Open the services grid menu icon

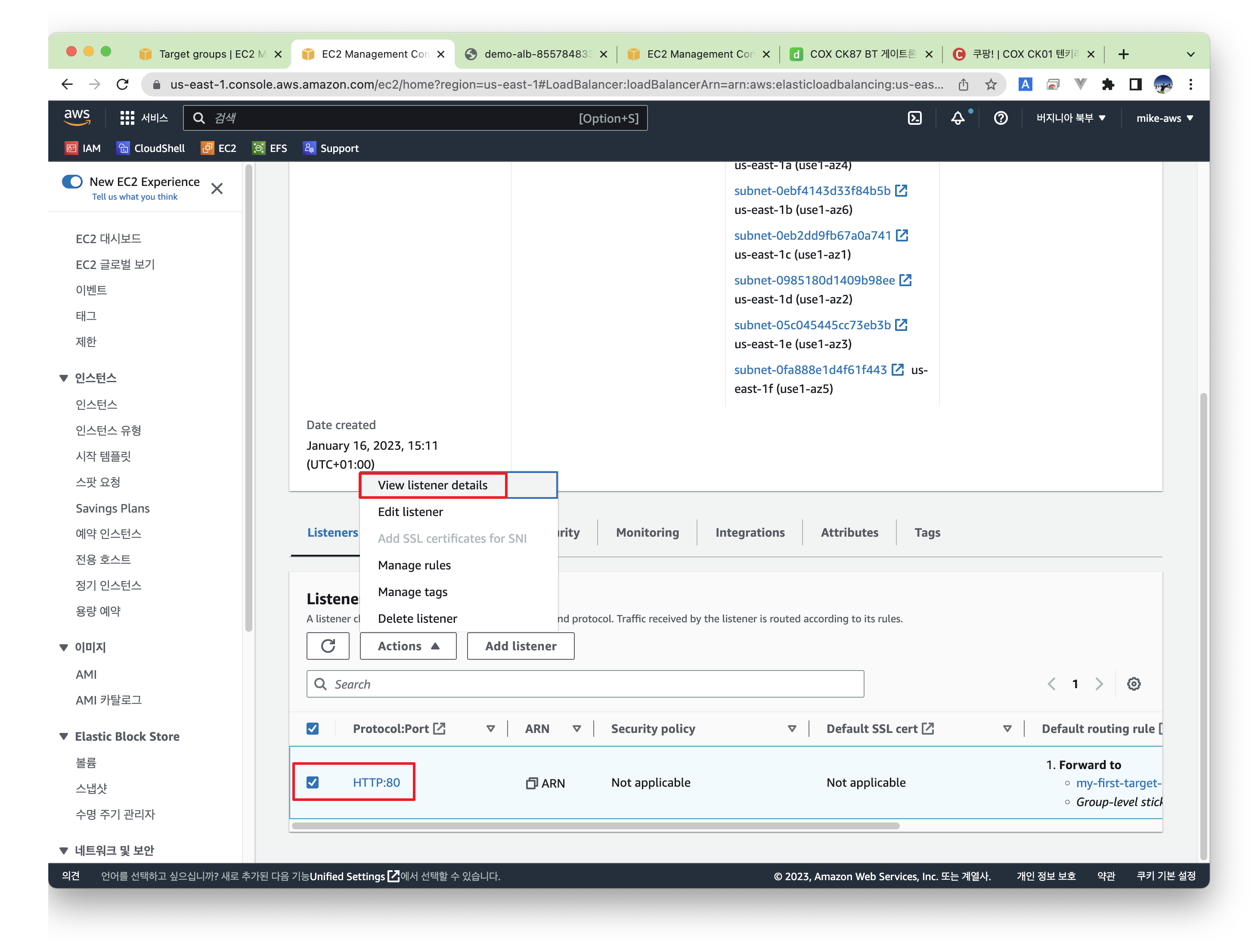(x=127, y=118)
